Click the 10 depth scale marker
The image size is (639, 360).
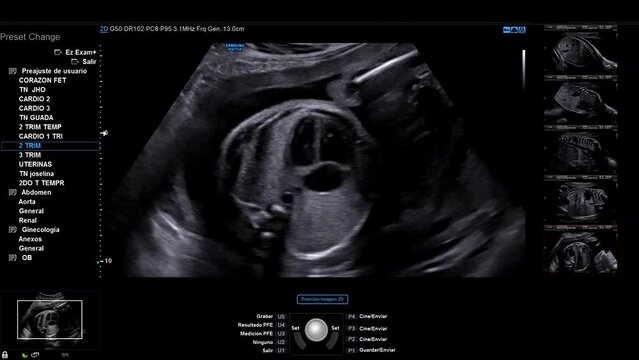(108, 261)
